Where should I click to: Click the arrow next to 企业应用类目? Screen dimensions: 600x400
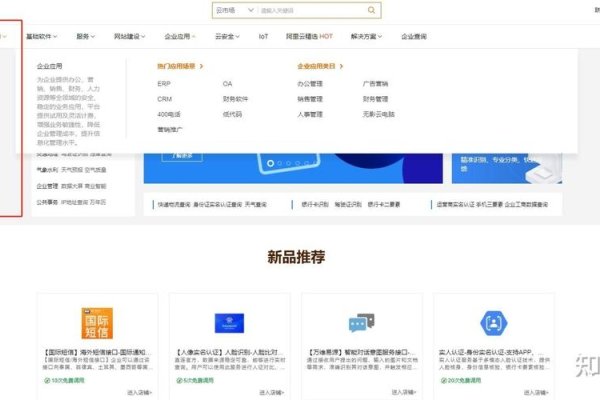coord(341,66)
